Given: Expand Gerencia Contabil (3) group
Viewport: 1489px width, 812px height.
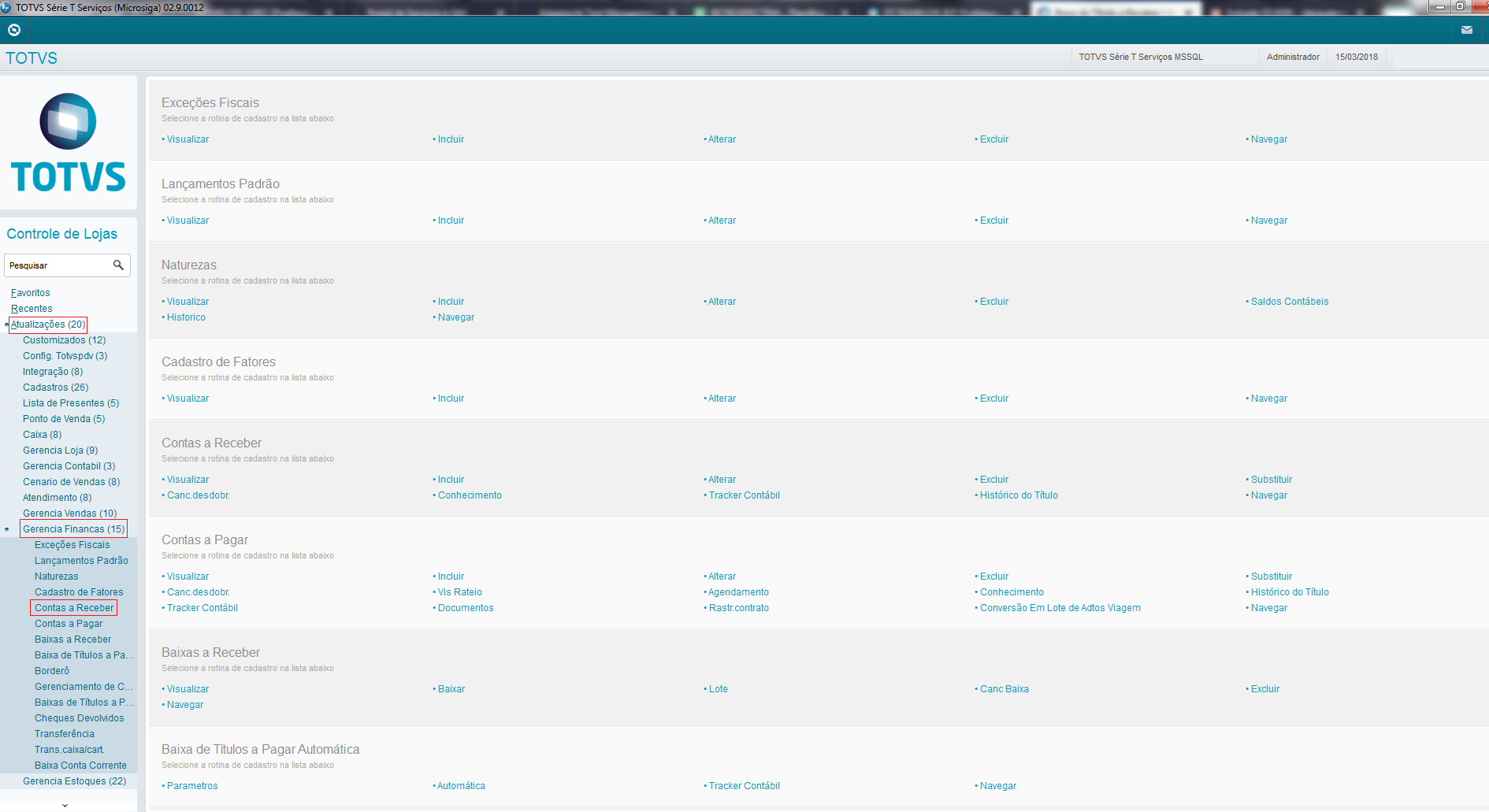Looking at the screenshot, I should click(x=69, y=466).
